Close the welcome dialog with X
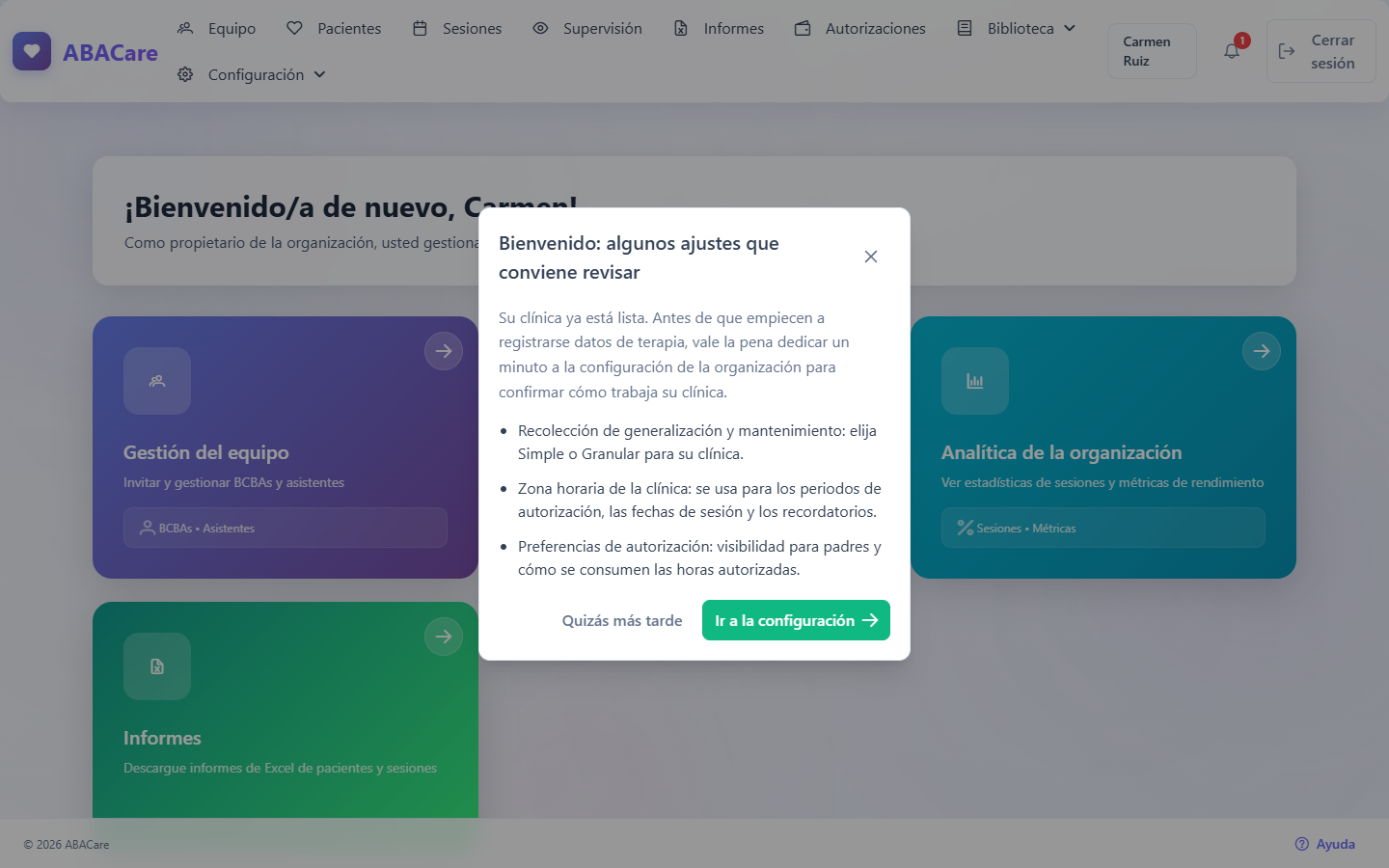1389x868 pixels. tap(871, 257)
